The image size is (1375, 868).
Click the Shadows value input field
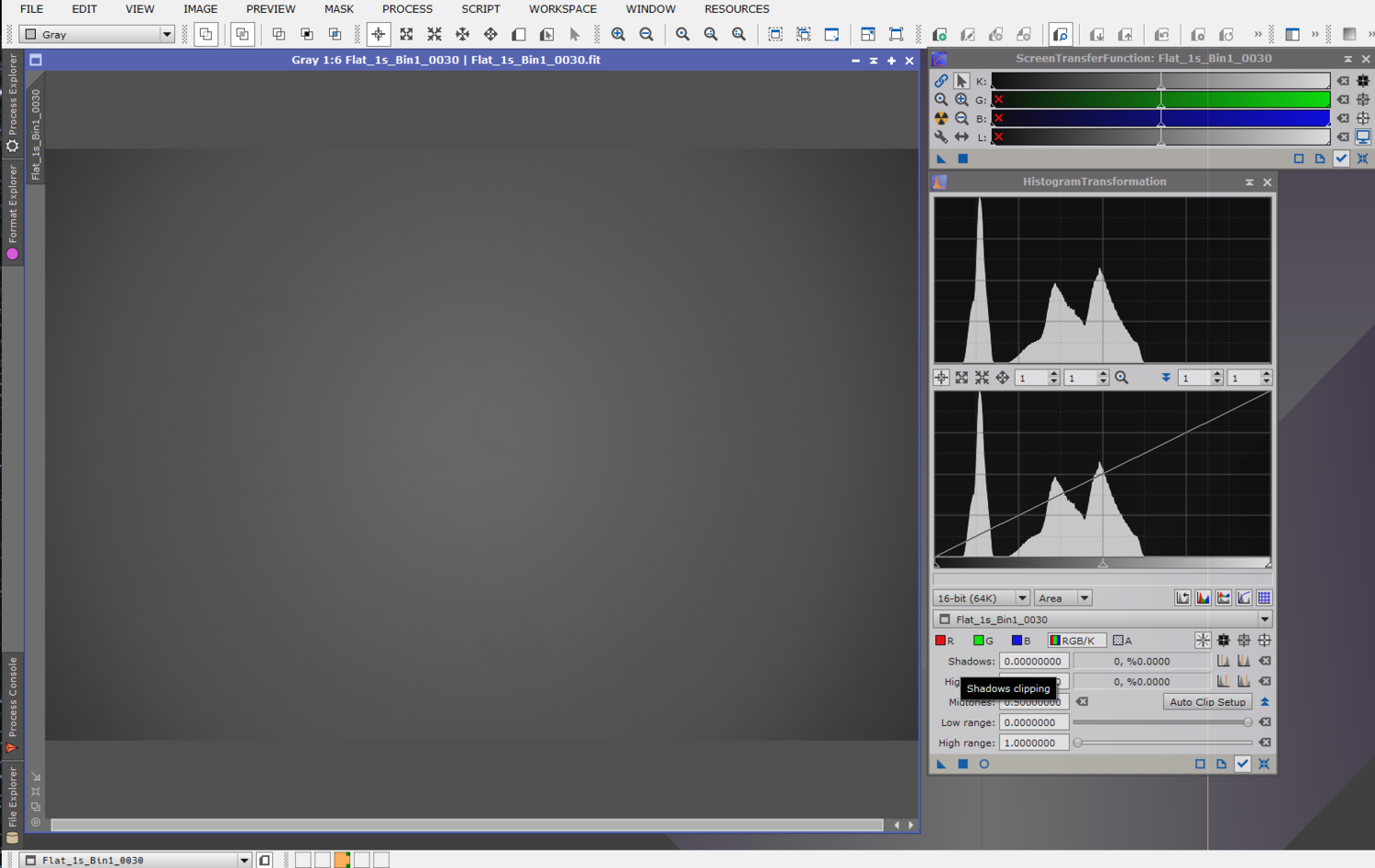coord(1033,661)
